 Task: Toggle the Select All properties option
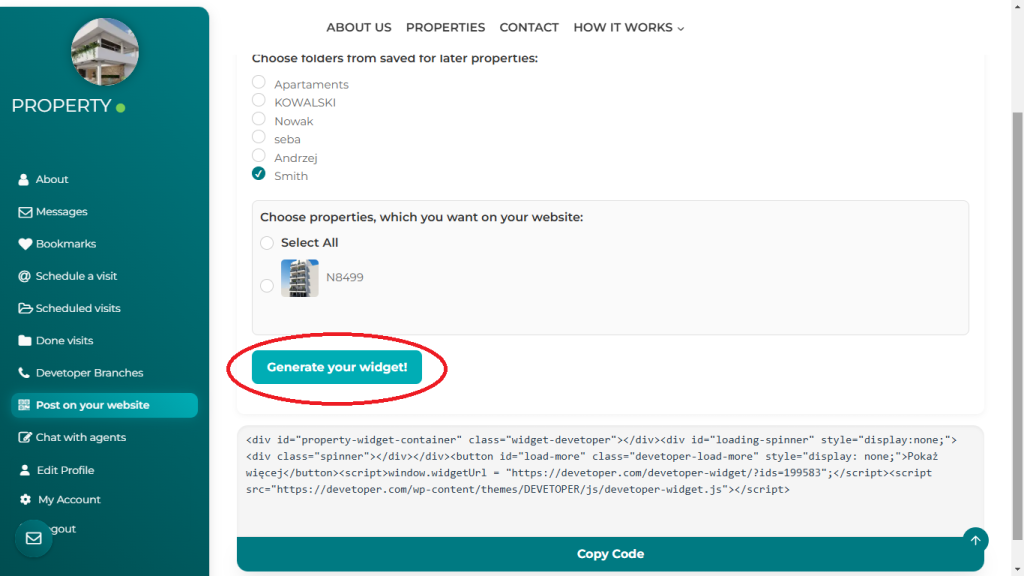pos(266,243)
